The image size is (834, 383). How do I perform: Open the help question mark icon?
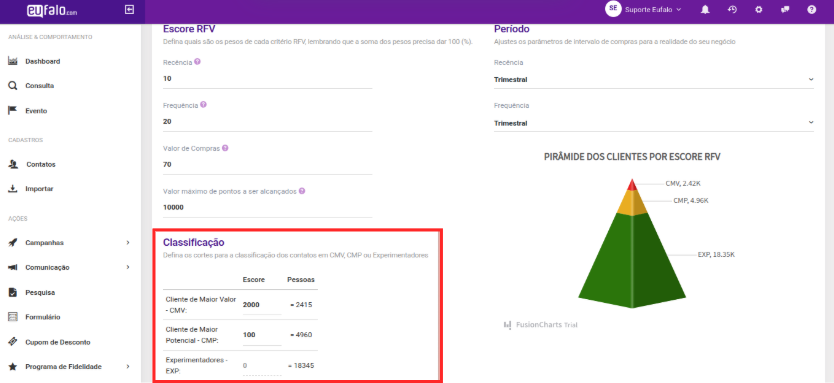point(812,10)
